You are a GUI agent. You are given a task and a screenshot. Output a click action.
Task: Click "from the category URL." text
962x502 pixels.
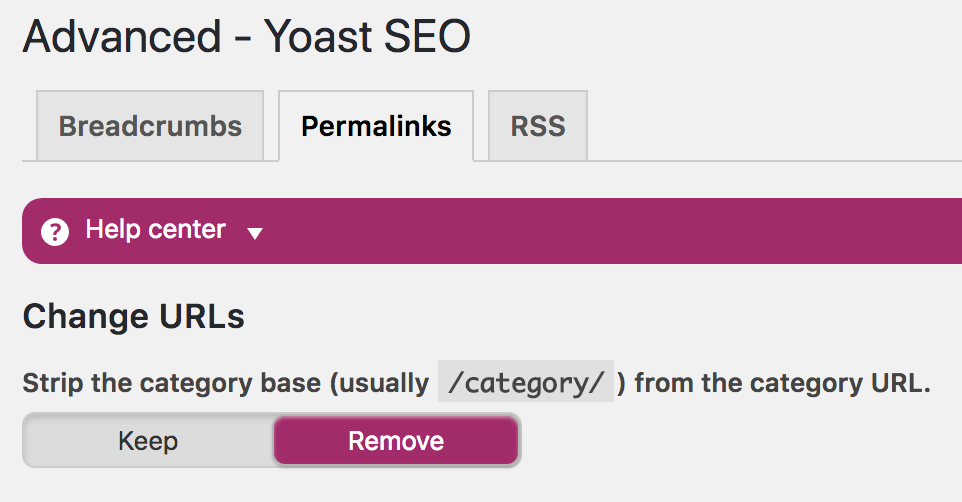783,383
